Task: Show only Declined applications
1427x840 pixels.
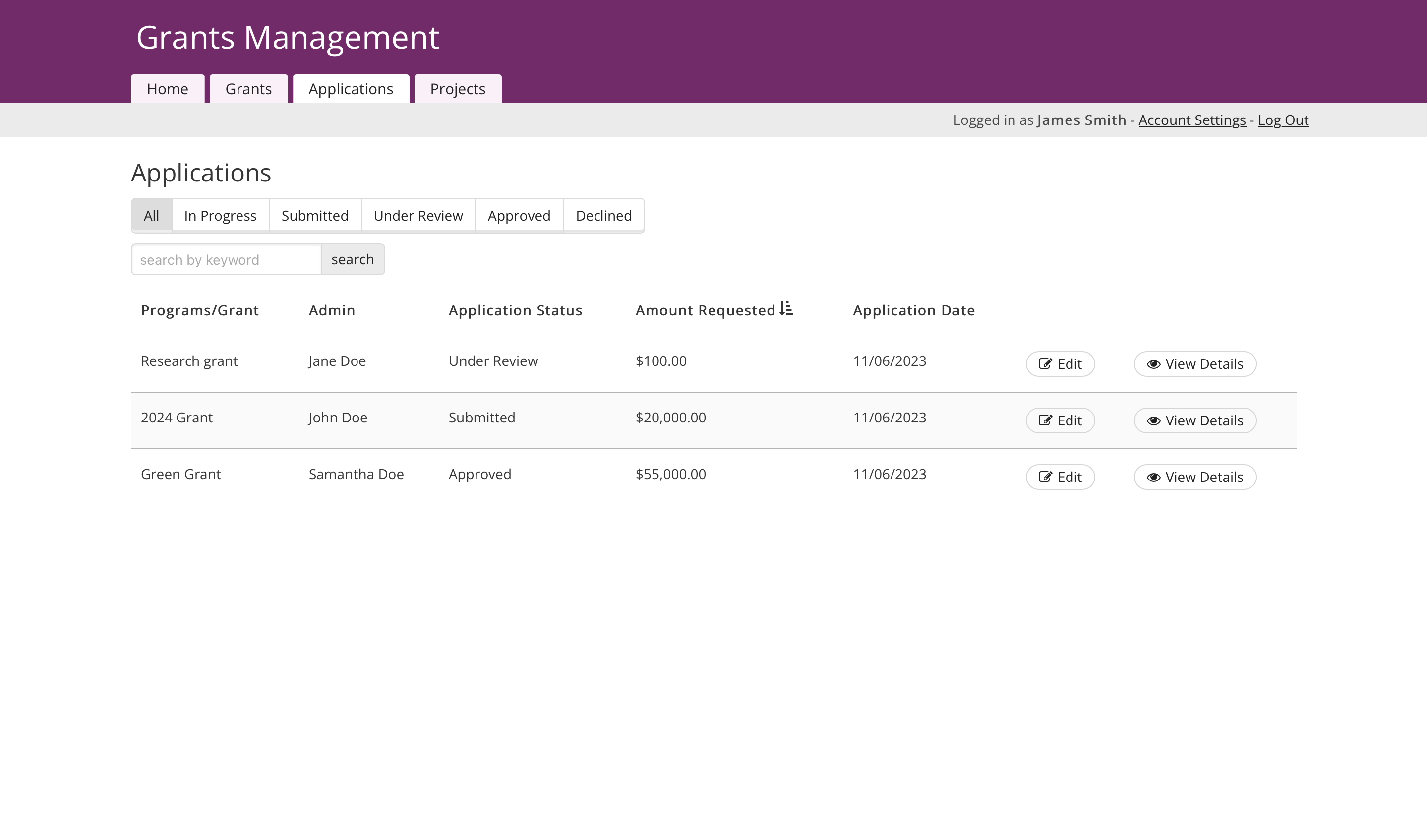Action: [x=603, y=216]
